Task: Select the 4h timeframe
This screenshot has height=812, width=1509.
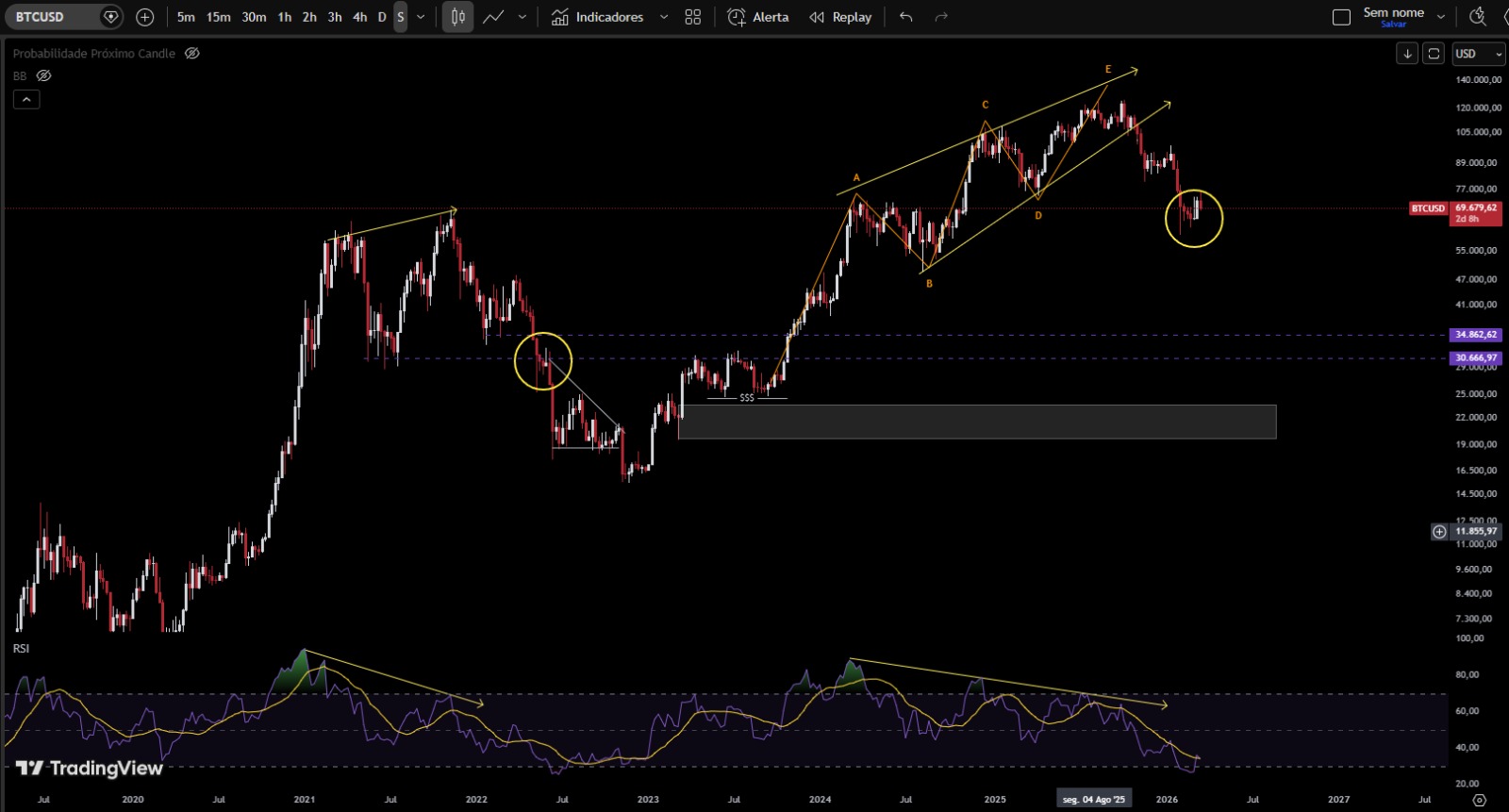Action: (359, 17)
